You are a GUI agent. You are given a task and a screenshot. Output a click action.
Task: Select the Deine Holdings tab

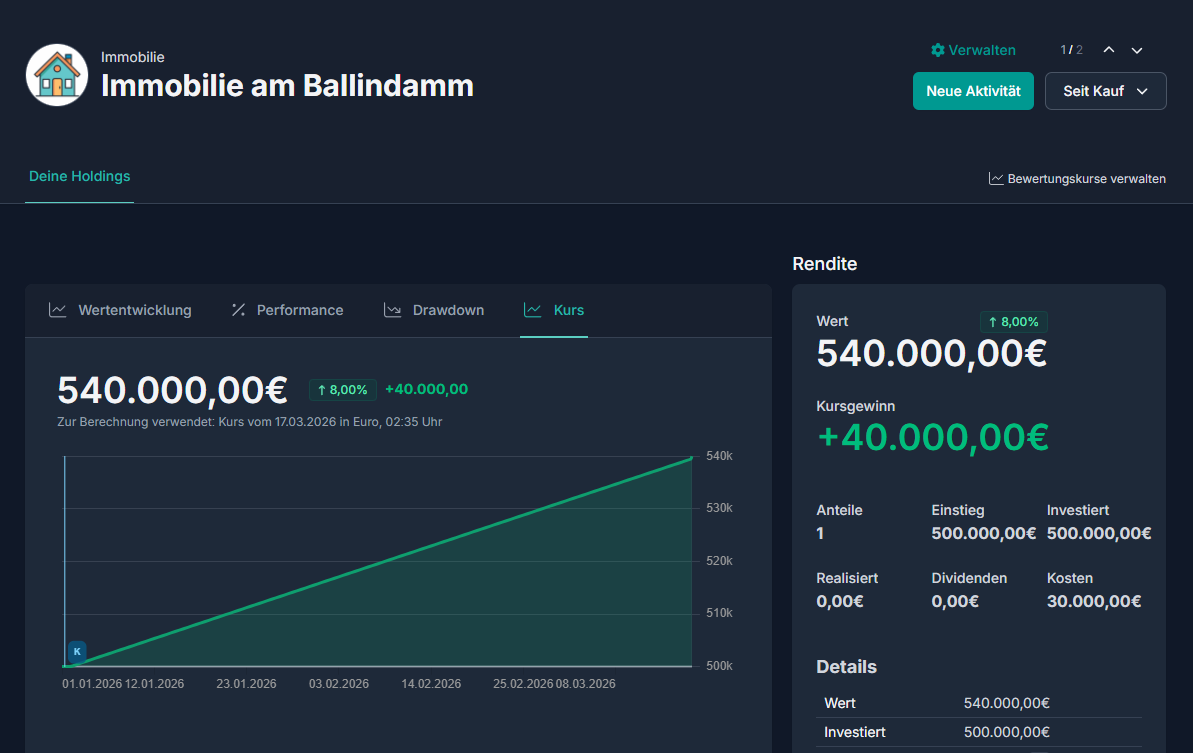(x=80, y=176)
